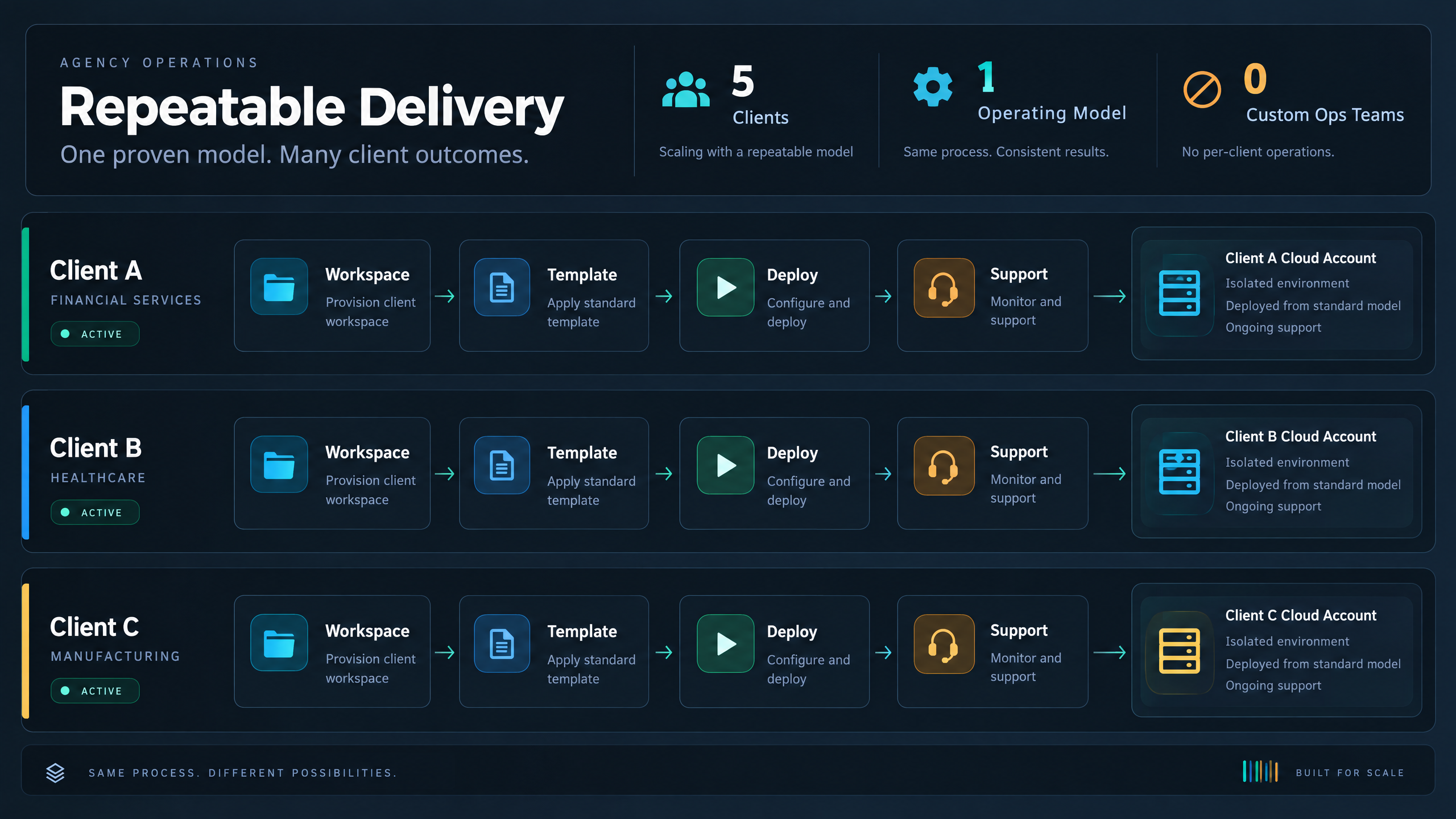Click Client B's Template document icon
The width and height of the screenshot is (1456, 819).
click(502, 465)
